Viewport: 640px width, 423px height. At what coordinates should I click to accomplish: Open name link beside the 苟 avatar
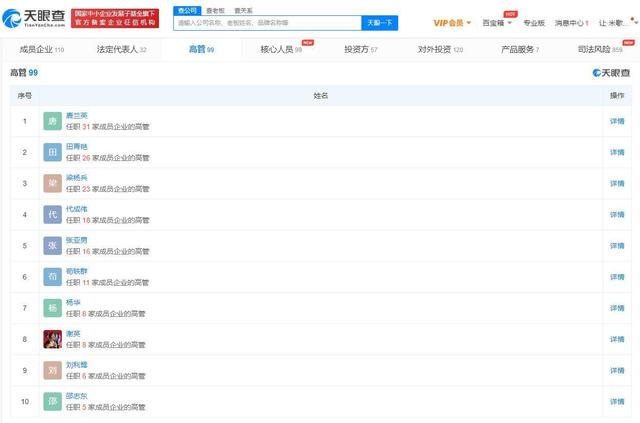pyautogui.click(x=77, y=271)
